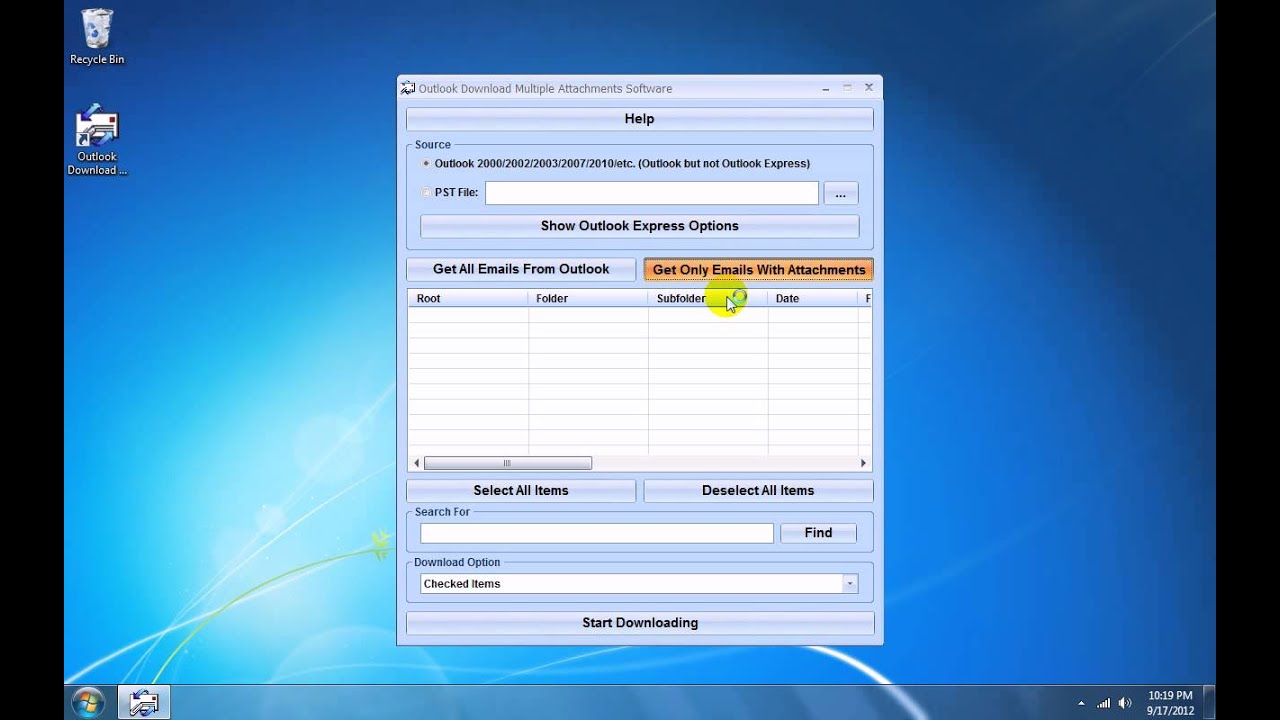Image resolution: width=1280 pixels, height=720 pixels.
Task: Click the Subfolder column header
Action: [708, 298]
